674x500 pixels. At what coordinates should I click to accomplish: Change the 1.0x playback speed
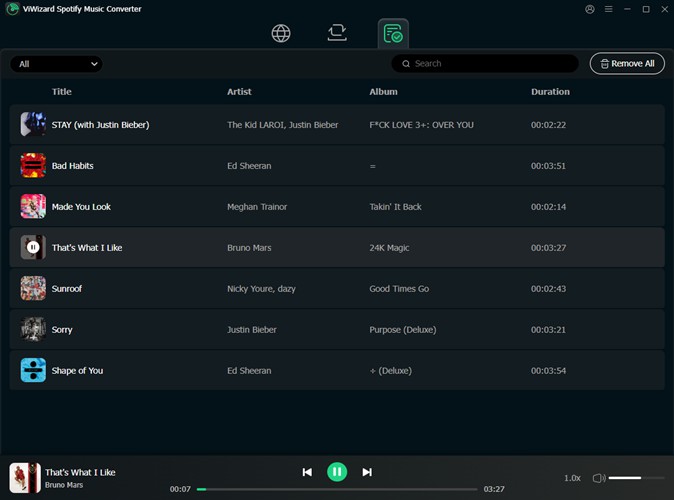tap(572, 478)
